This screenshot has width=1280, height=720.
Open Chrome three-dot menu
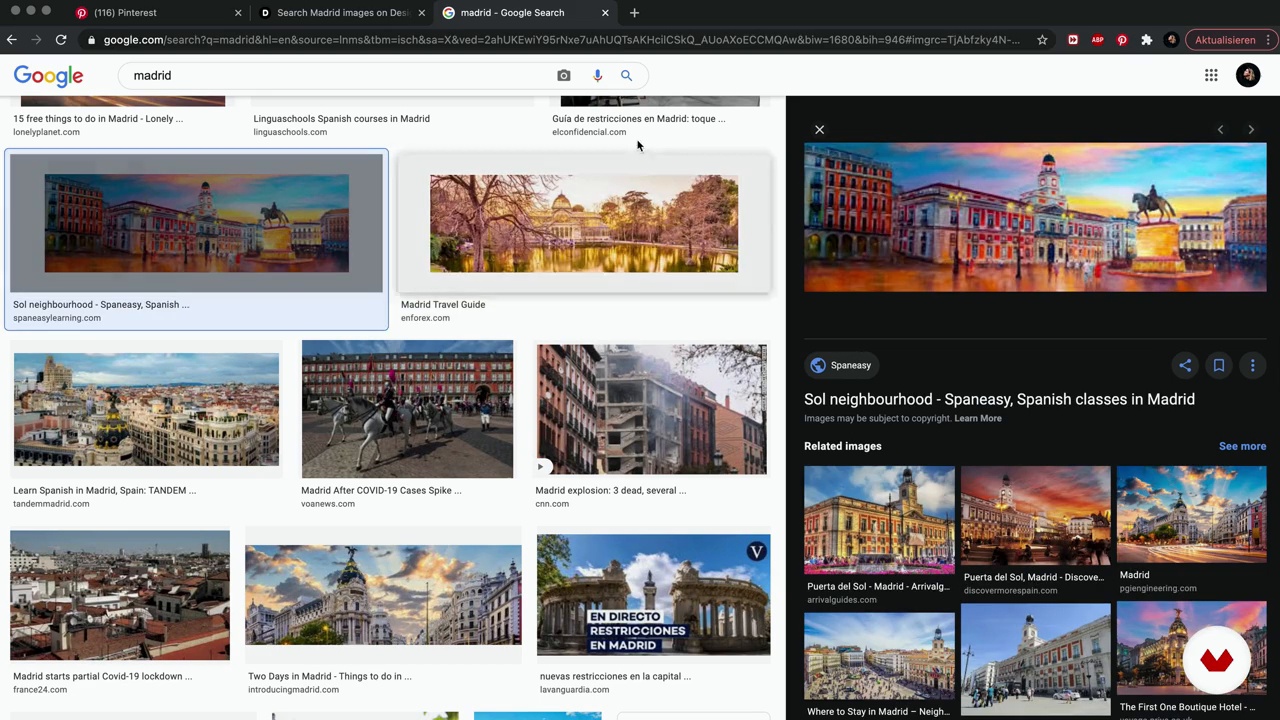[1270, 40]
